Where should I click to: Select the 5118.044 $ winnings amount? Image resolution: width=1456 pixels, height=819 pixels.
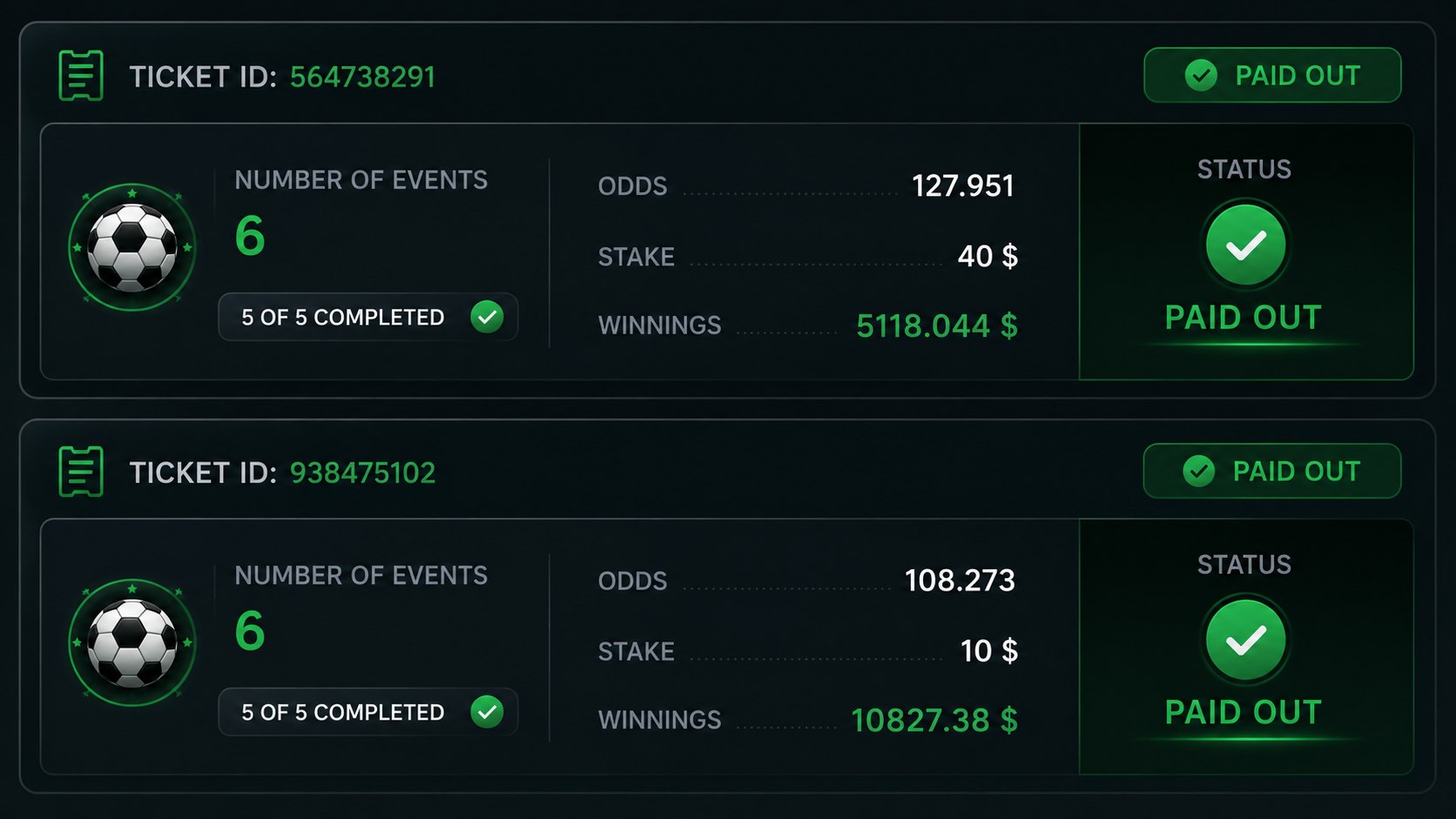click(937, 326)
